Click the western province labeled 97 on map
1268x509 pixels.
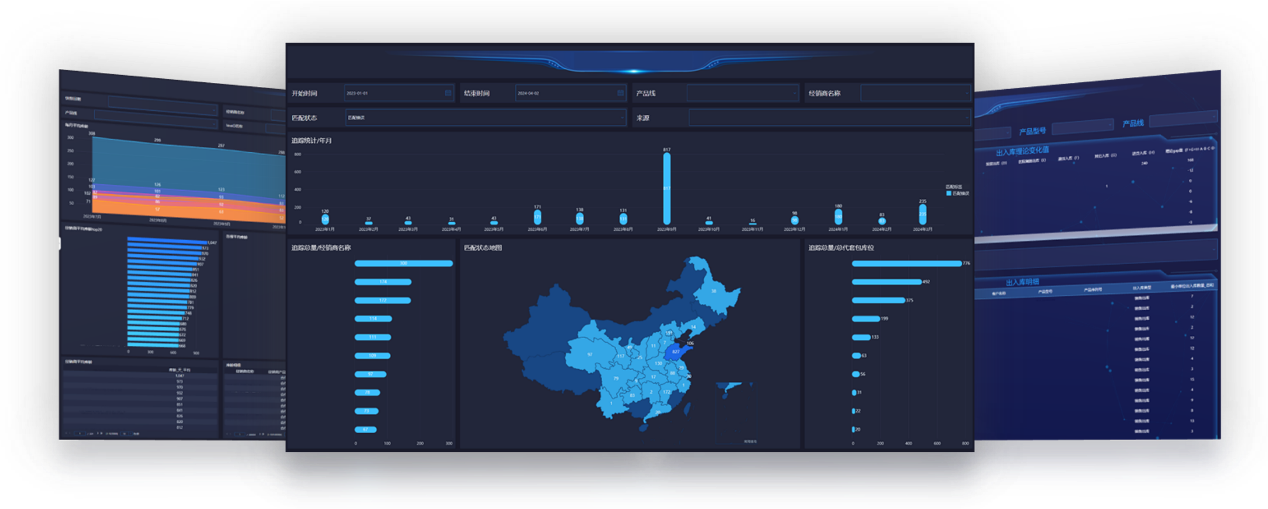[x=590, y=355]
